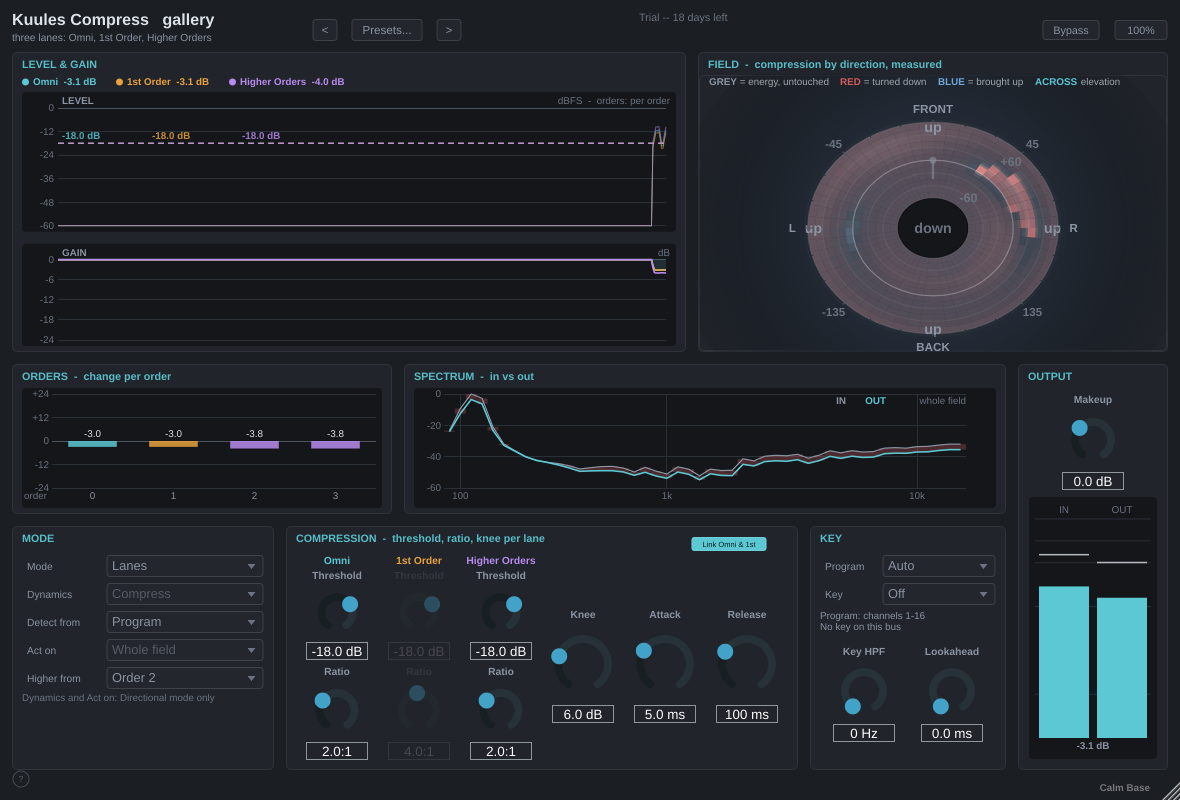Click the Trial -- 18 days left text
Screen dimensions: 1180x800
(683, 17)
